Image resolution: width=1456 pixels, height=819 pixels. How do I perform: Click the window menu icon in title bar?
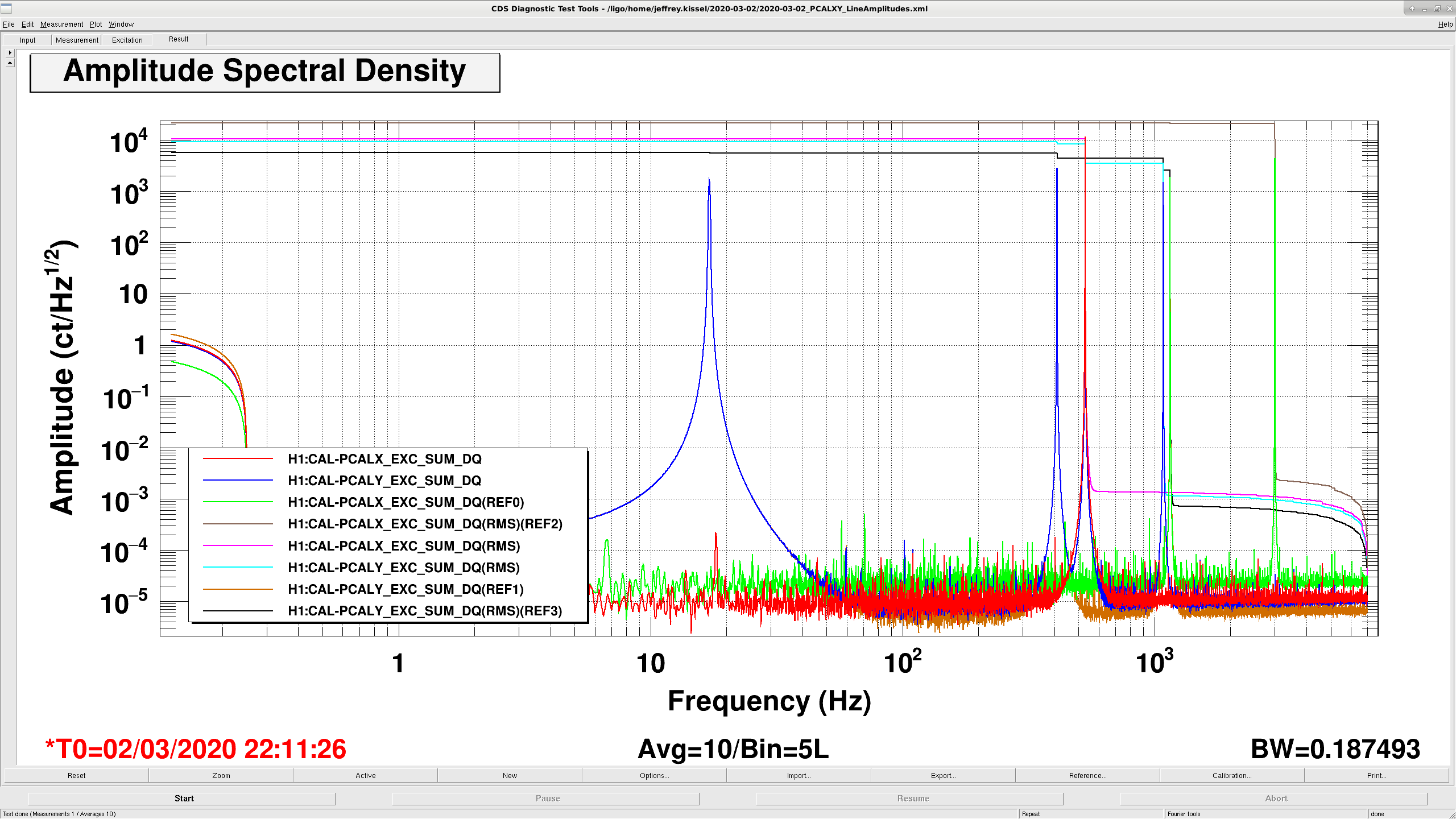click(x=6, y=9)
